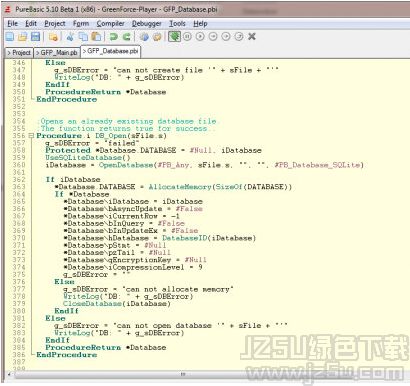The width and height of the screenshot is (410, 386).
Task: Click the Paste clipboard icon
Action: (96, 37)
